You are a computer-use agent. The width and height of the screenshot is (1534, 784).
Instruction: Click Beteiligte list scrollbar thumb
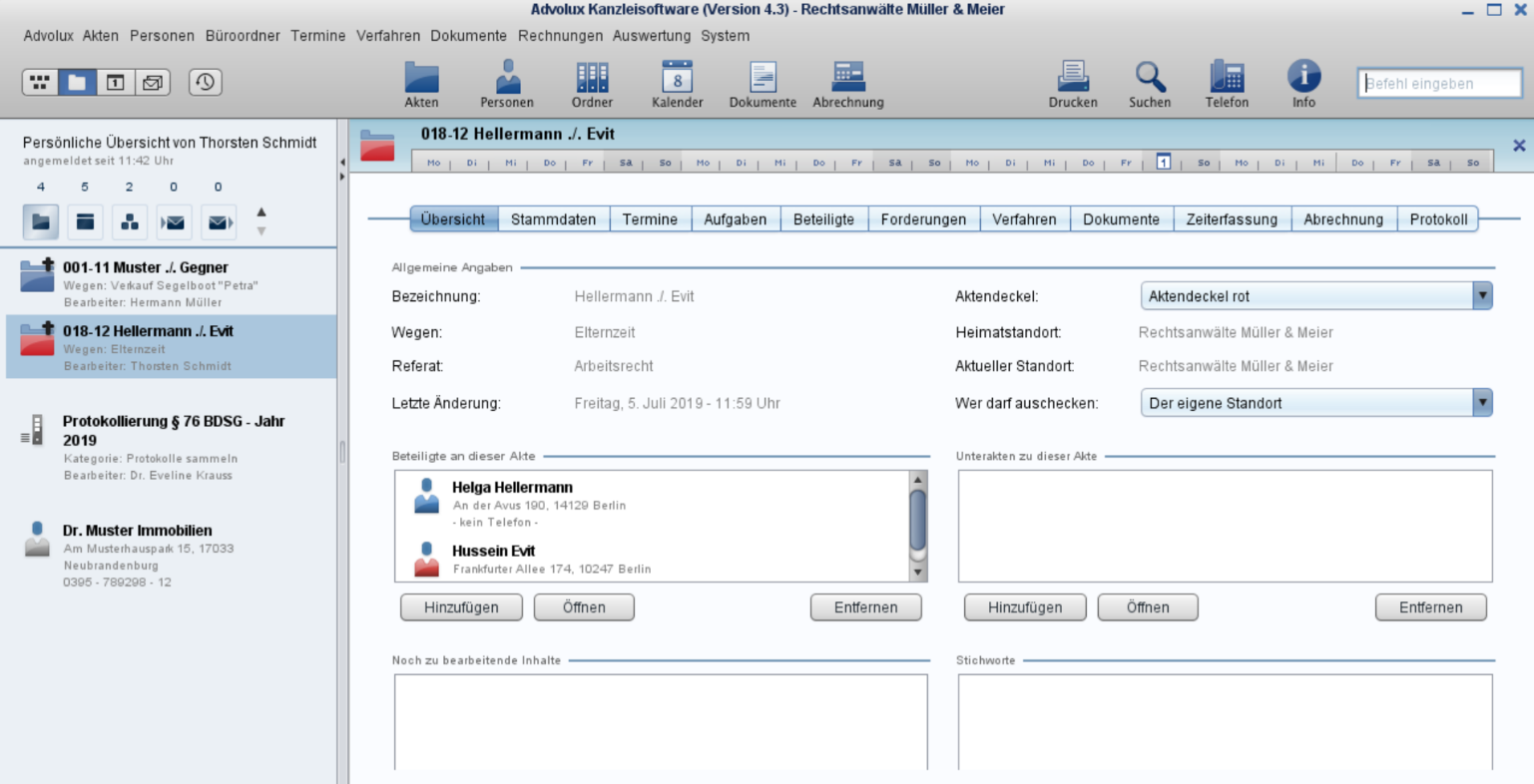[918, 521]
